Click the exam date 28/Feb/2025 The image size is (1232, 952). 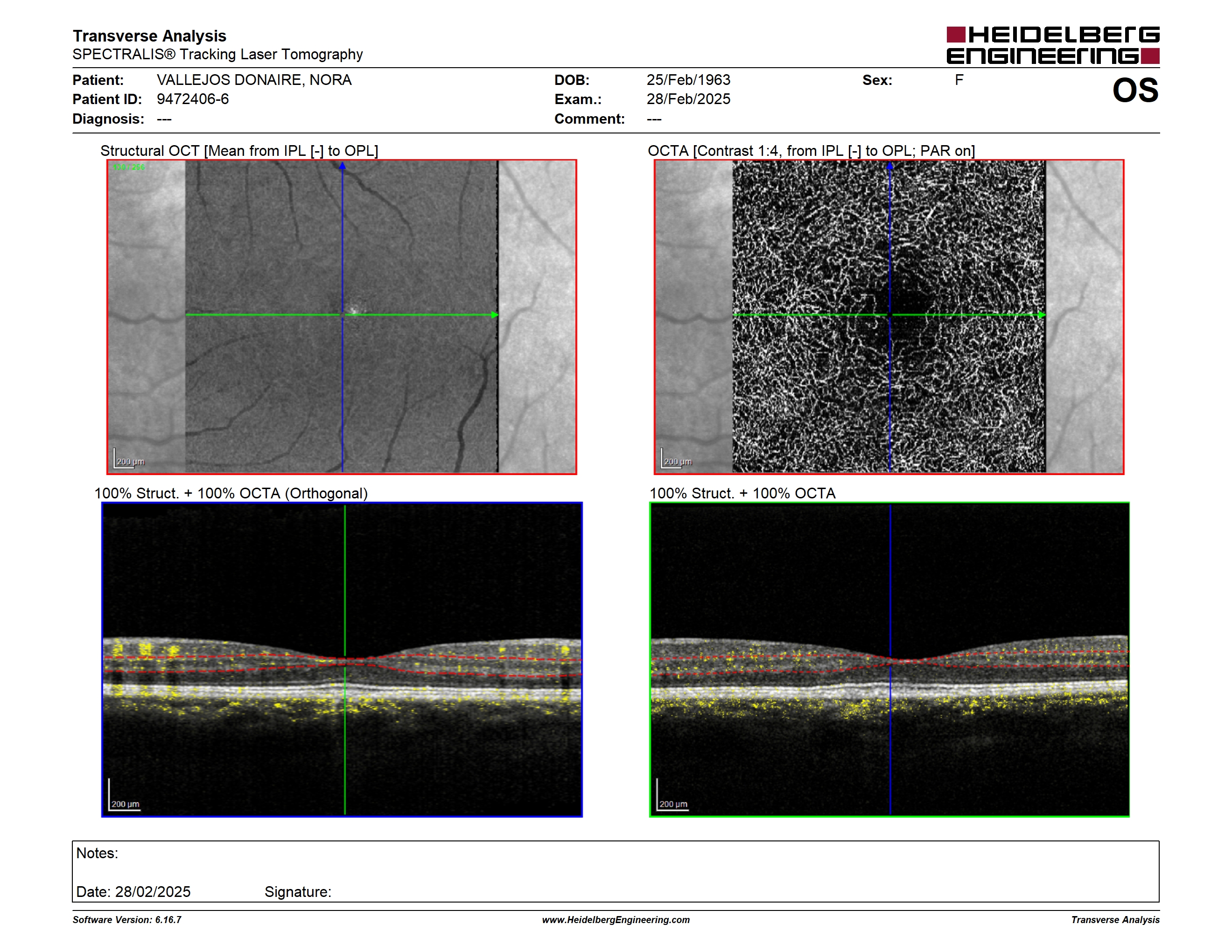[688, 99]
